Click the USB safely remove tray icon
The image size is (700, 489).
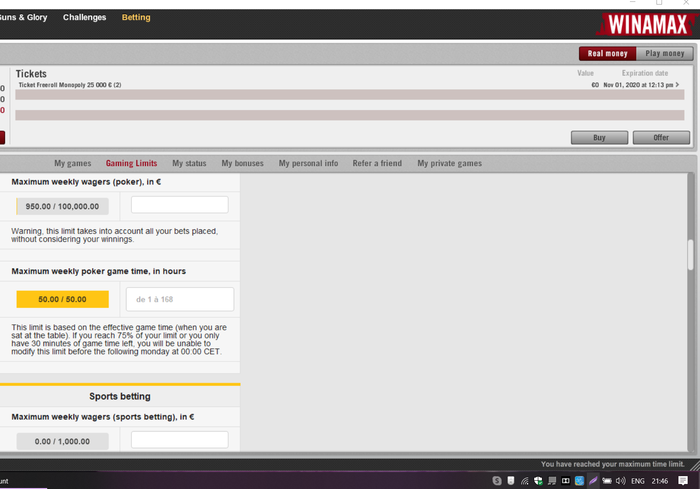point(511,481)
